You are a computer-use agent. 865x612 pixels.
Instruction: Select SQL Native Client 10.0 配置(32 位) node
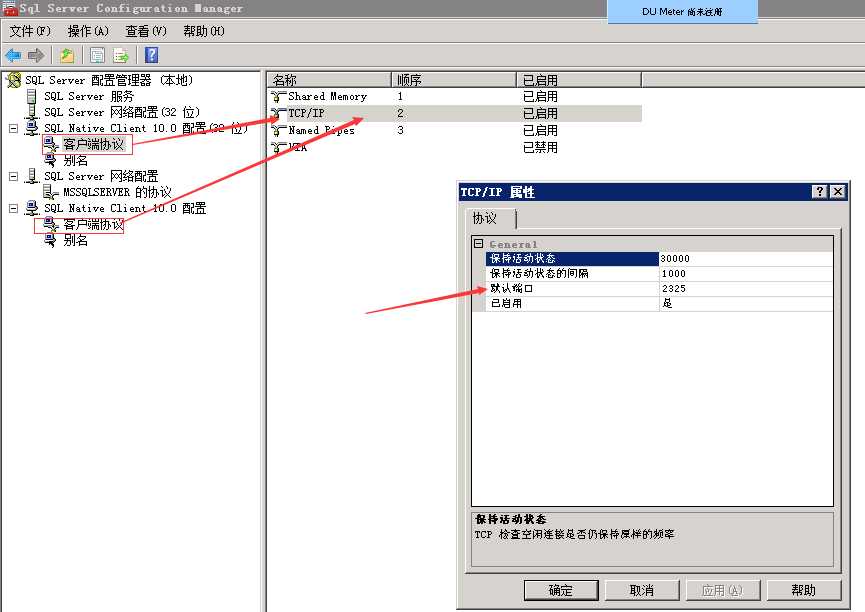click(146, 129)
